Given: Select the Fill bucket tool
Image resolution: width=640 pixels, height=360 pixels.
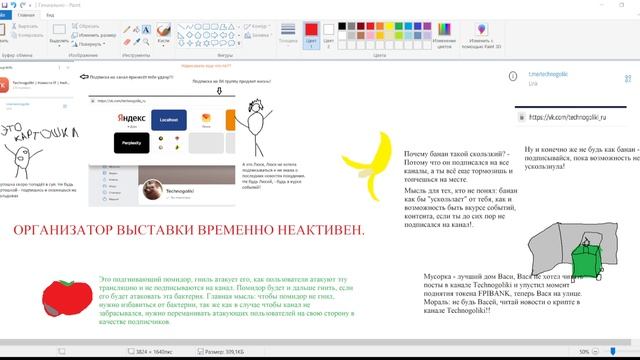Looking at the screenshot, I should (x=136, y=29).
